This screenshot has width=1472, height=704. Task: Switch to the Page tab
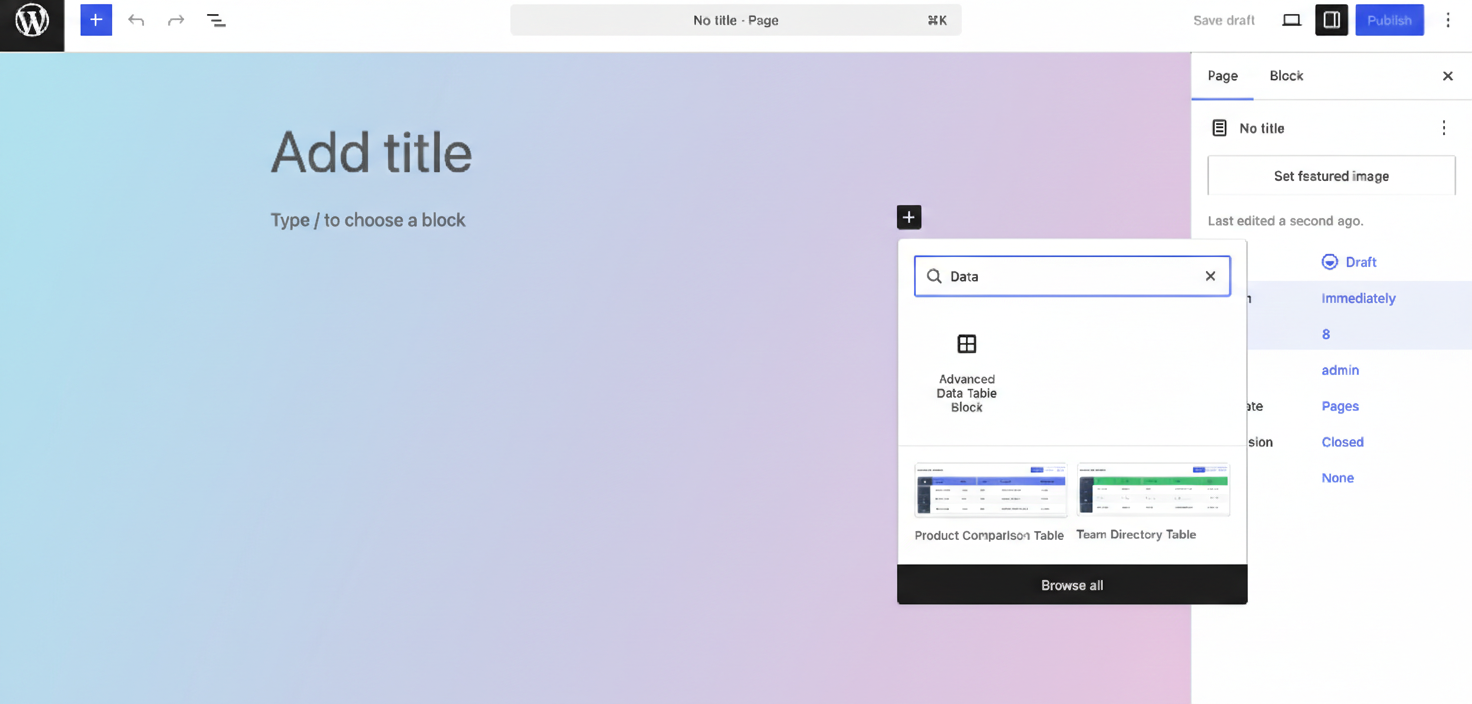point(1222,76)
